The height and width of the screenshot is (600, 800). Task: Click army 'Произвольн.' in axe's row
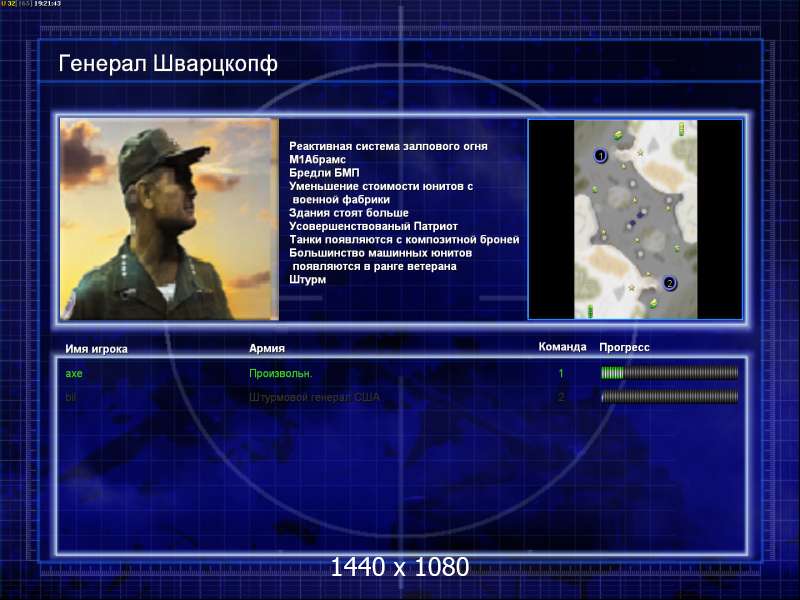coord(281,373)
